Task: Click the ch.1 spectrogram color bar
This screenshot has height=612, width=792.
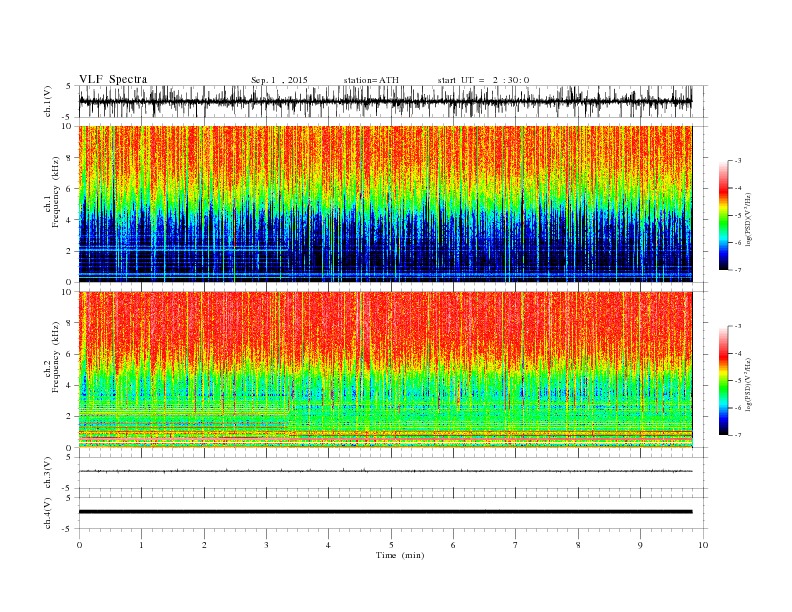Action: point(723,215)
